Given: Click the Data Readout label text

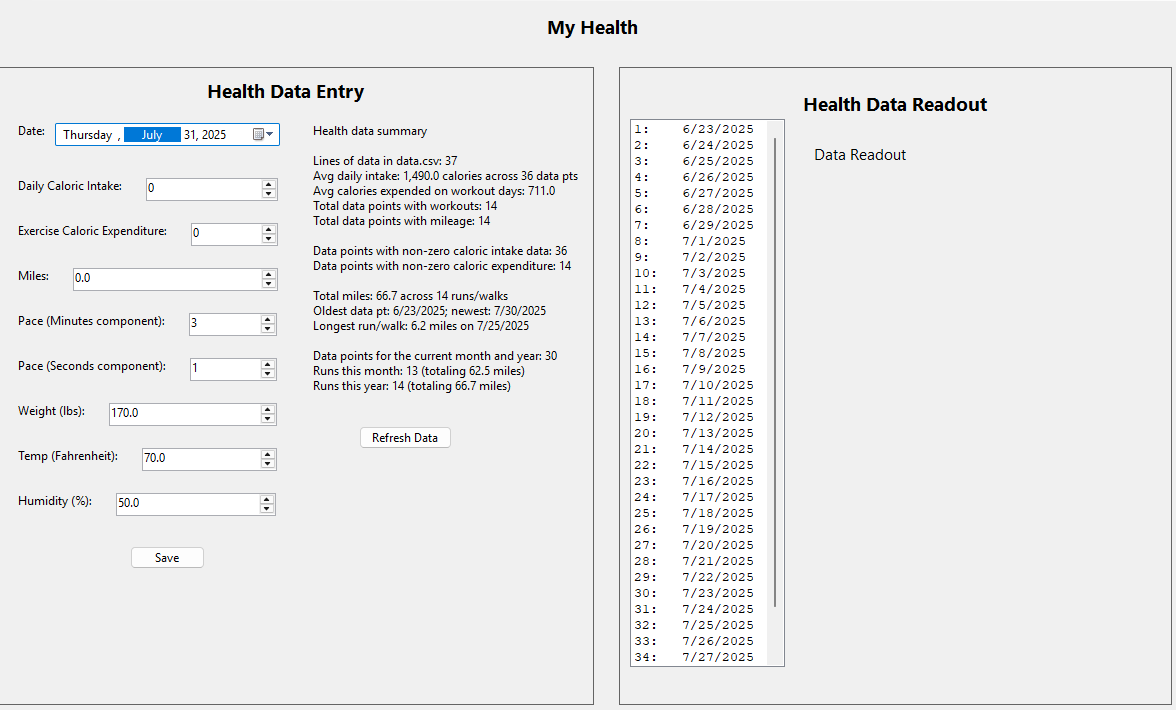Looking at the screenshot, I should 860,155.
